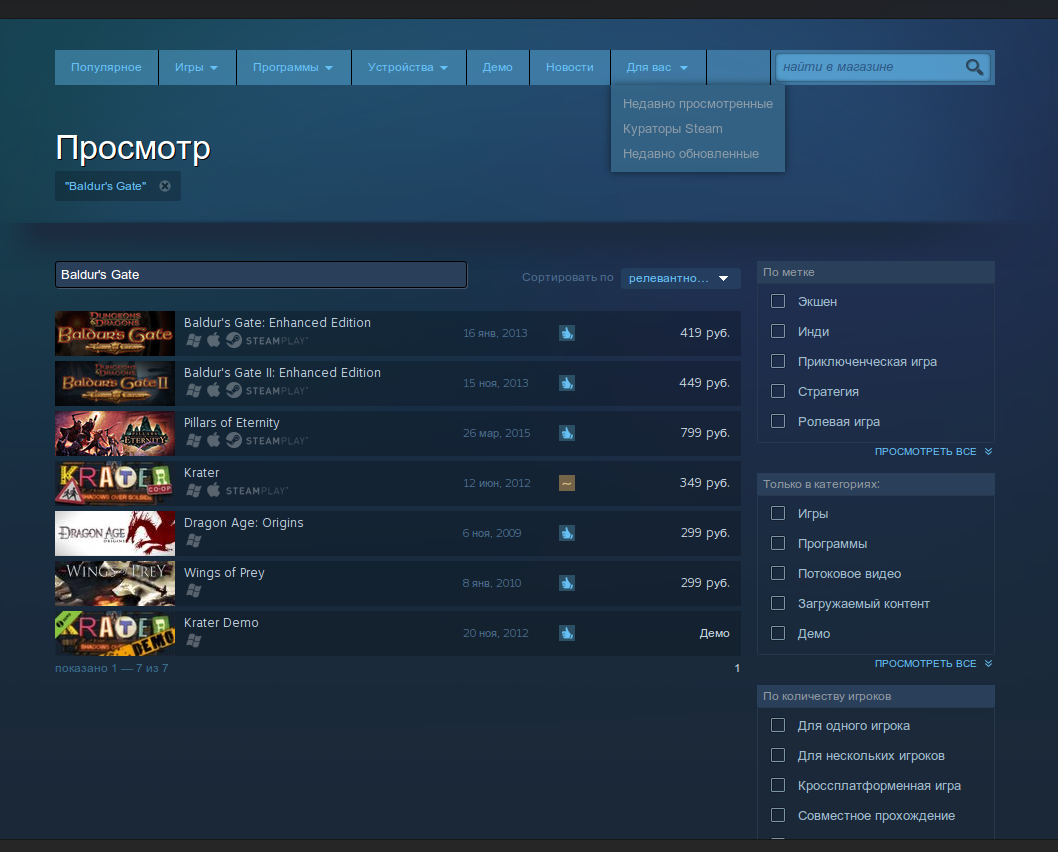Screen dimensions: 1058x852
Task: Click the Mac icon under Pillars of Eternity
Action: point(213,440)
